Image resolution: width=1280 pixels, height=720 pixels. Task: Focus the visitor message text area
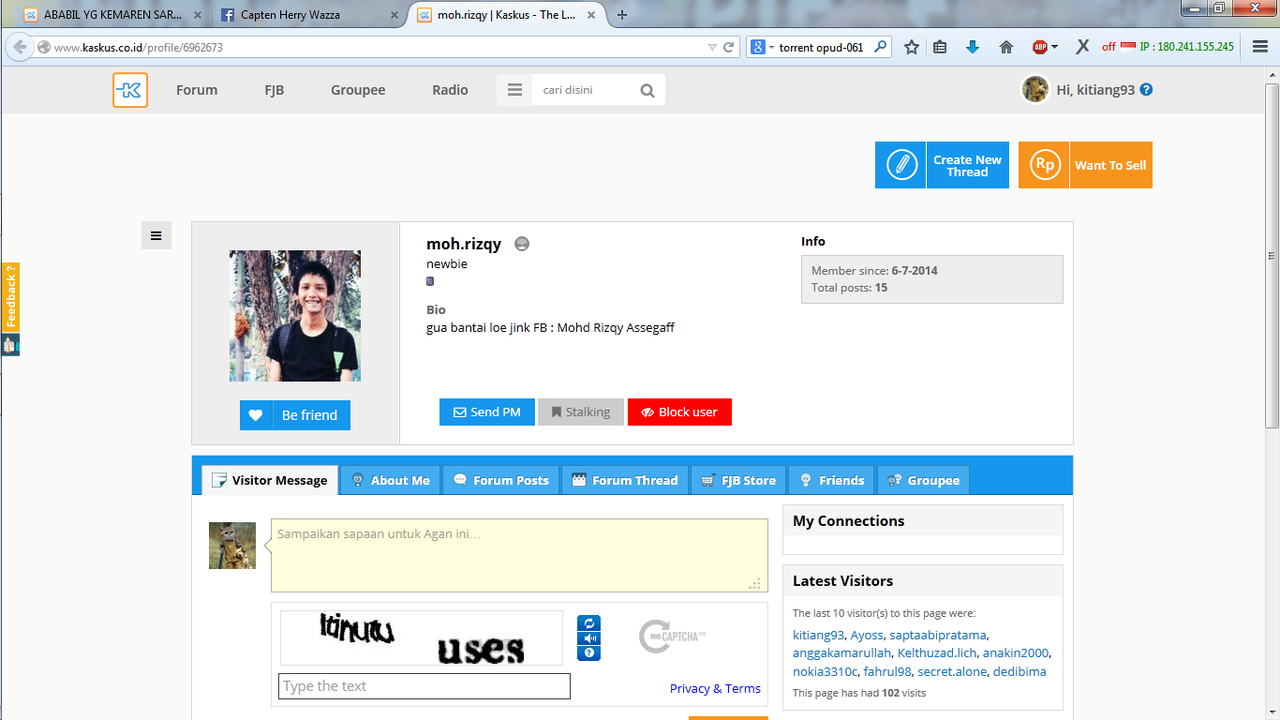pyautogui.click(x=519, y=555)
